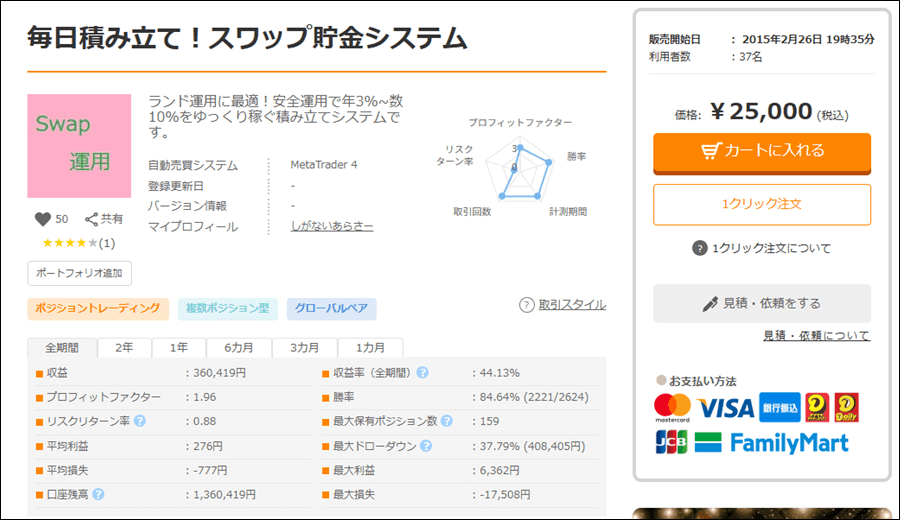
Task: Click ポートフォリオ追加 button
Action: tap(79, 273)
